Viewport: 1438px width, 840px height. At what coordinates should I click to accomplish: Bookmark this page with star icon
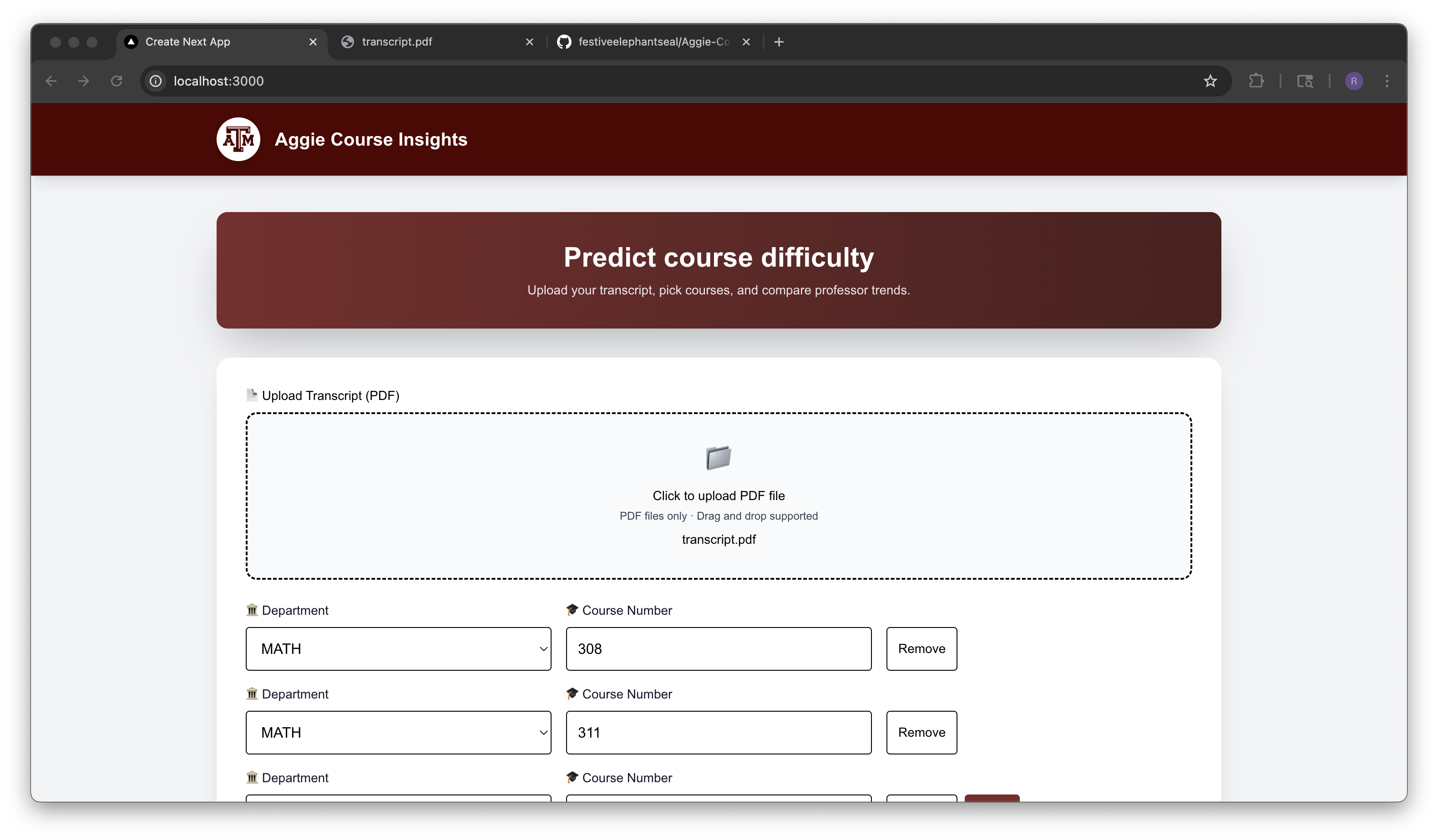1210,81
